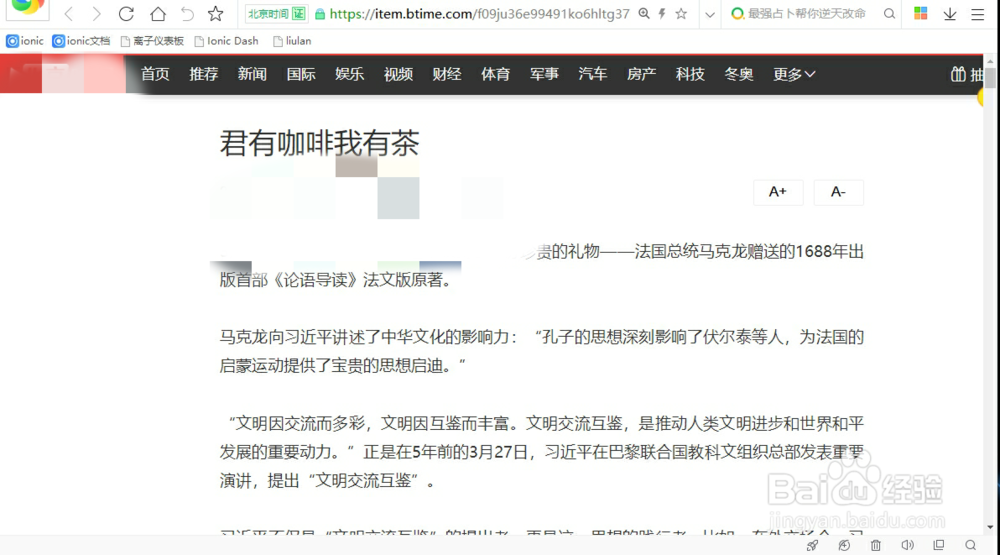
Task: Reload the page with refresh icon
Action: (x=126, y=13)
